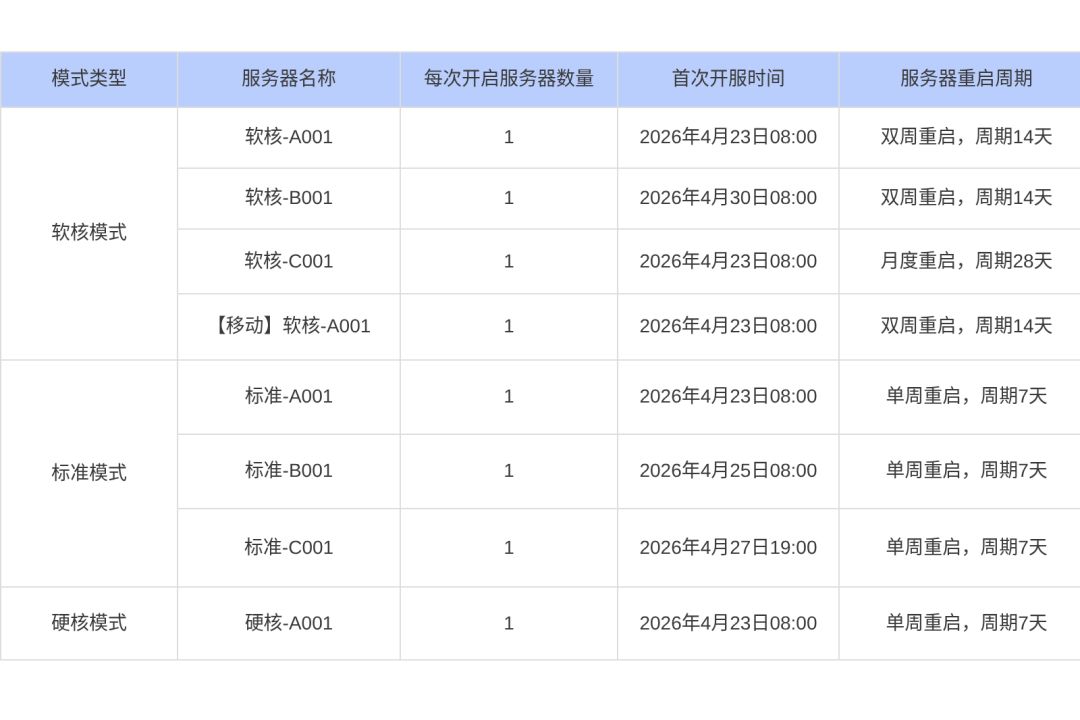Click the 标准-C001 server name

pyautogui.click(x=288, y=547)
